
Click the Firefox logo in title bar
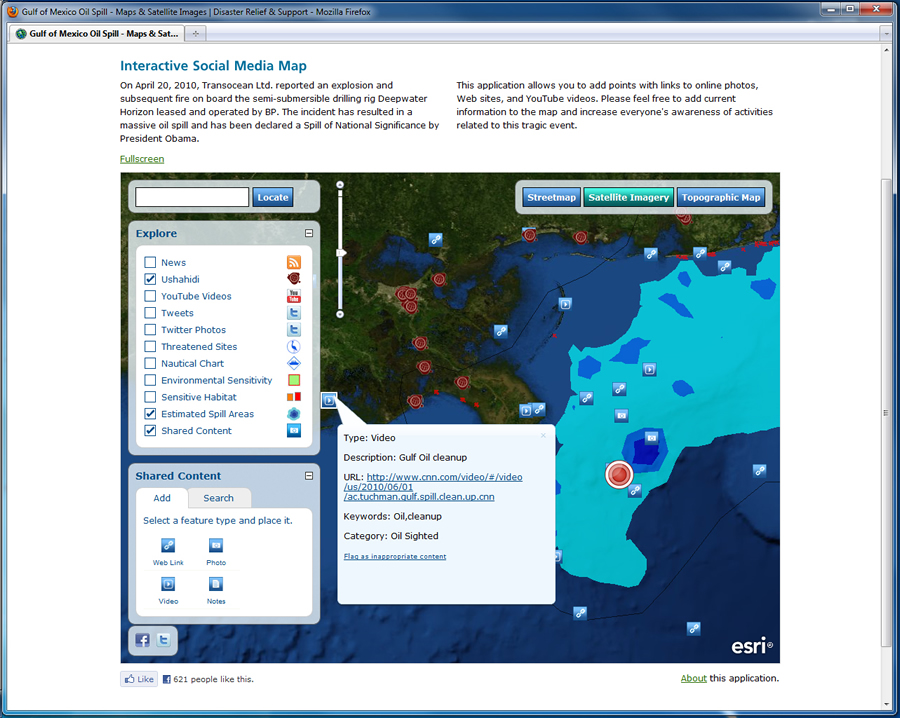tap(13, 11)
